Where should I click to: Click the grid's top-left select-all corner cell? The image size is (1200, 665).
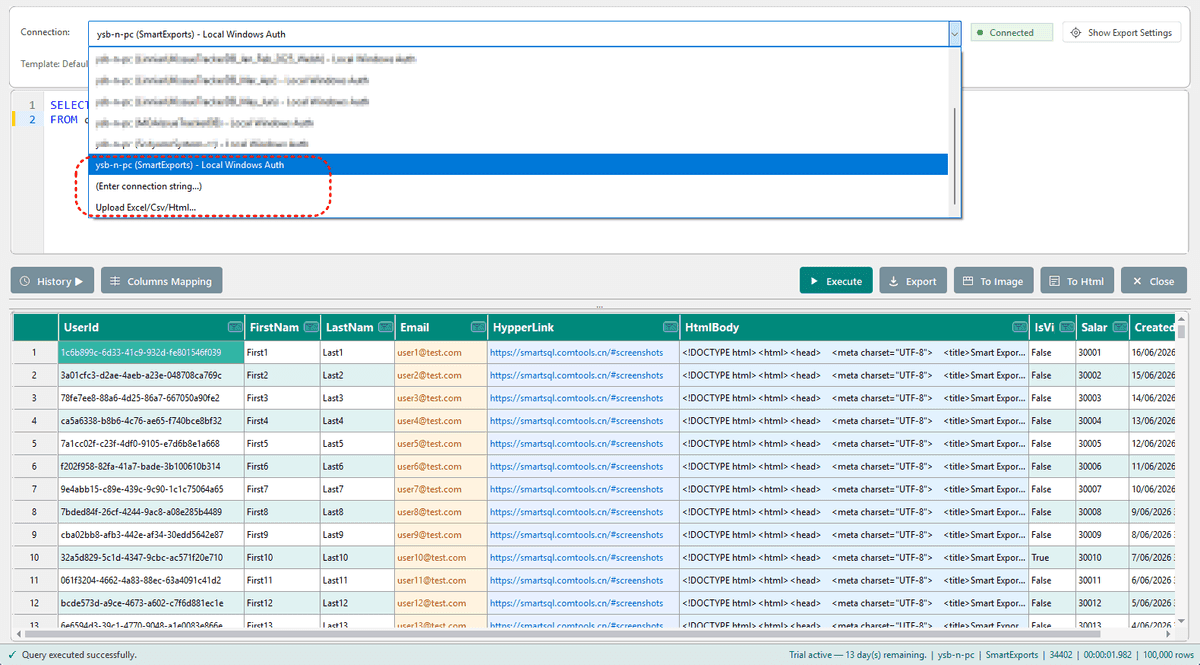point(34,327)
